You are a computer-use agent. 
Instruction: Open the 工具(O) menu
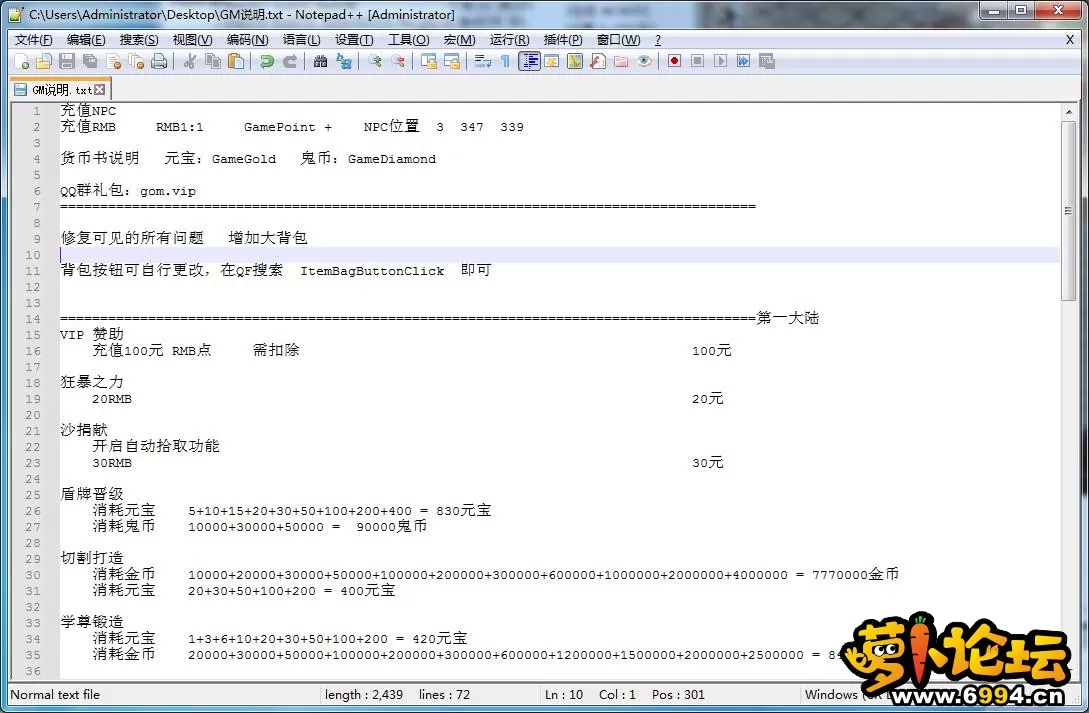[x=408, y=40]
